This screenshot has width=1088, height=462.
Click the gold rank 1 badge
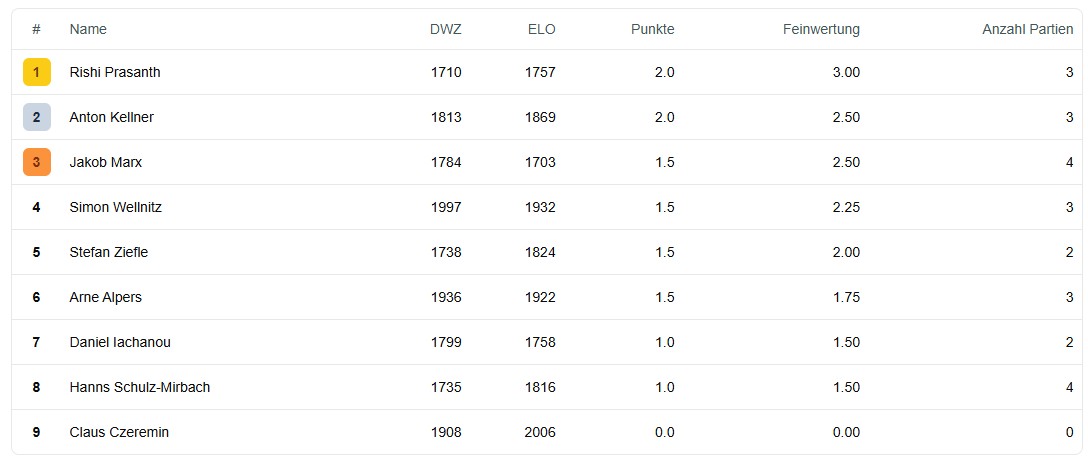(37, 72)
